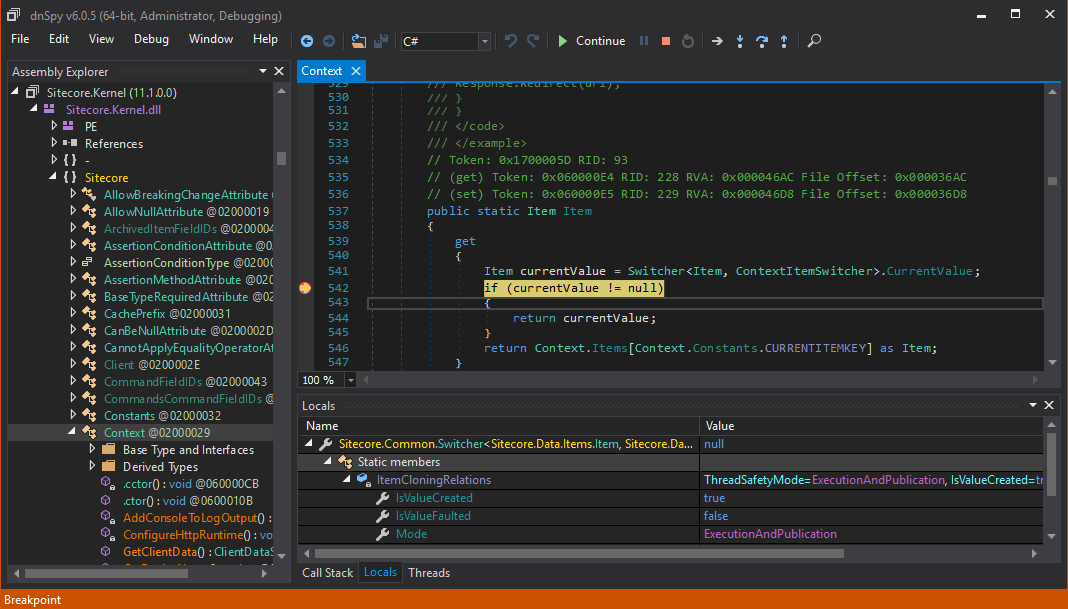The image size is (1068, 609).
Task: Collapse the Sitecore.Kernel (11.1.0.0) node
Action: pos(15,91)
